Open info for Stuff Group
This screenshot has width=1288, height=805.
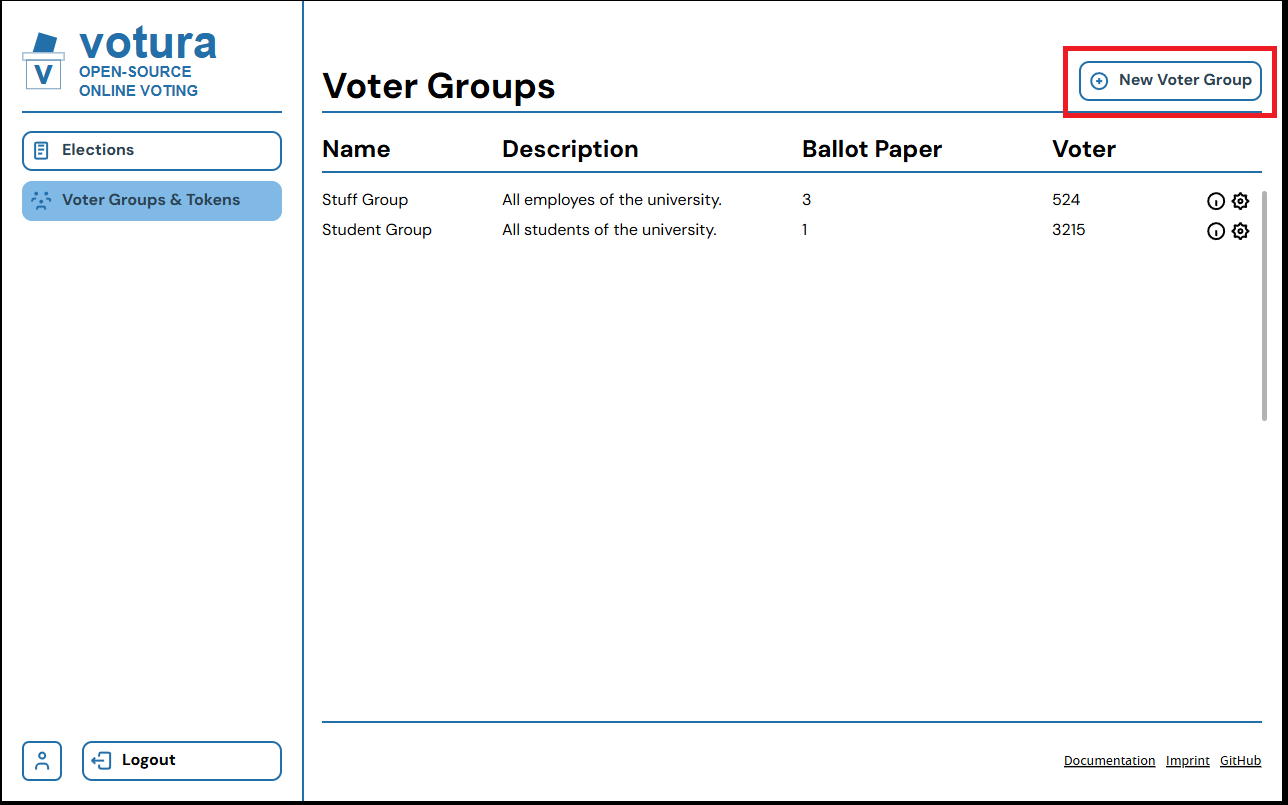1215,201
